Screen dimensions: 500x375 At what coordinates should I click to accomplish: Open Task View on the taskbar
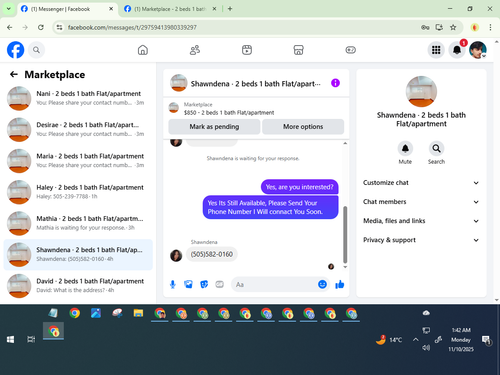(31, 340)
